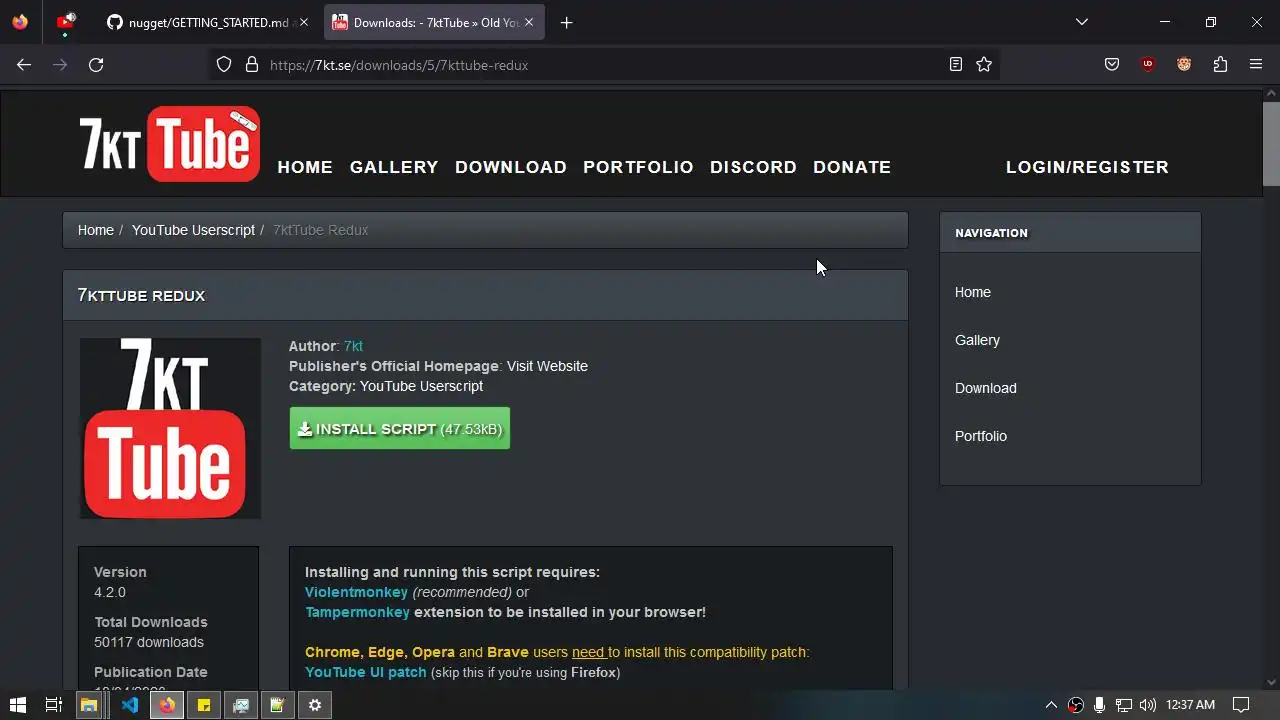Open PORTFOLIO in the top navigation
The width and height of the screenshot is (1280, 720).
638,167
